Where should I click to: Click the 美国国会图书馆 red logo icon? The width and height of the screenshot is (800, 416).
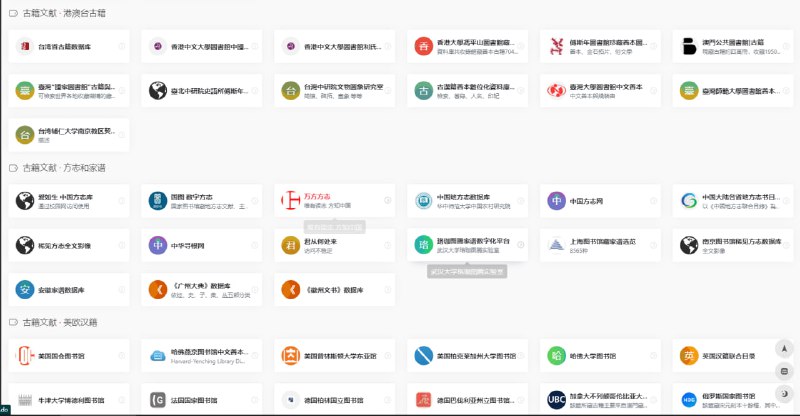click(25, 356)
